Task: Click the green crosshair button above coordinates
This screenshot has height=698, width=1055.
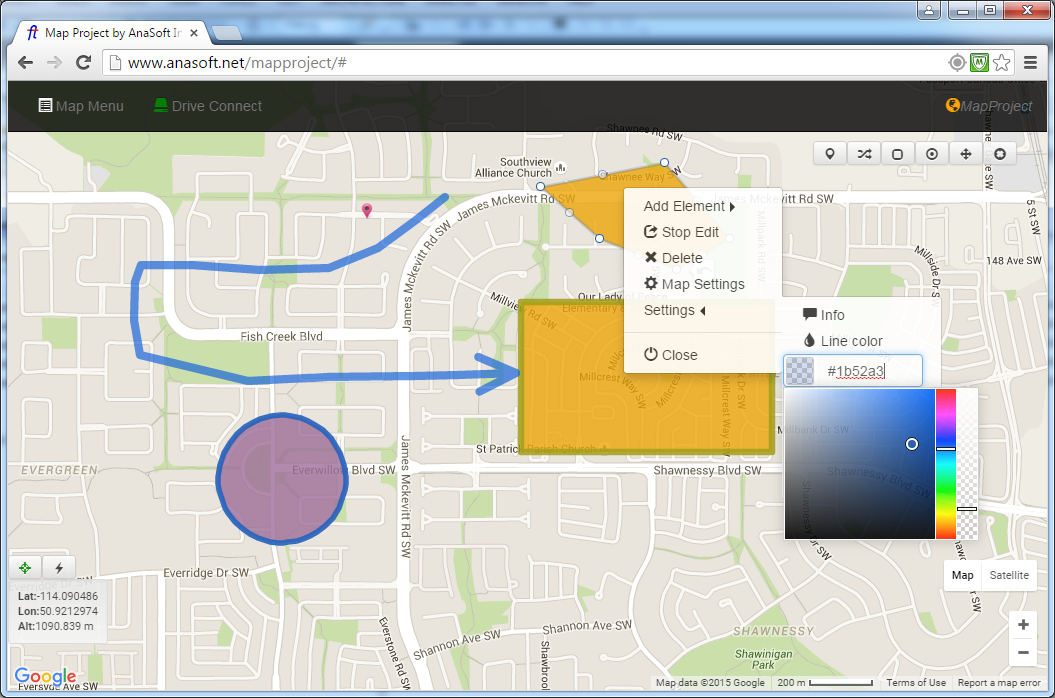Action: [x=25, y=568]
